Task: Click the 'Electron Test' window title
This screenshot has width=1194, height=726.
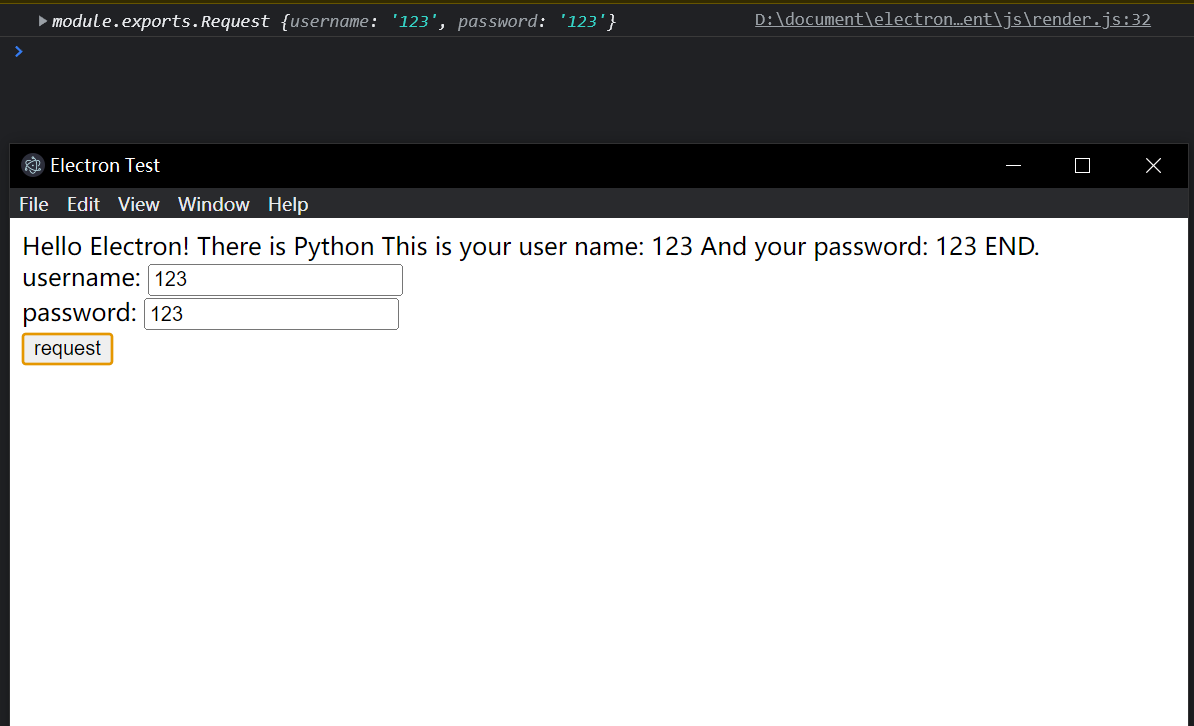Action: point(105,165)
